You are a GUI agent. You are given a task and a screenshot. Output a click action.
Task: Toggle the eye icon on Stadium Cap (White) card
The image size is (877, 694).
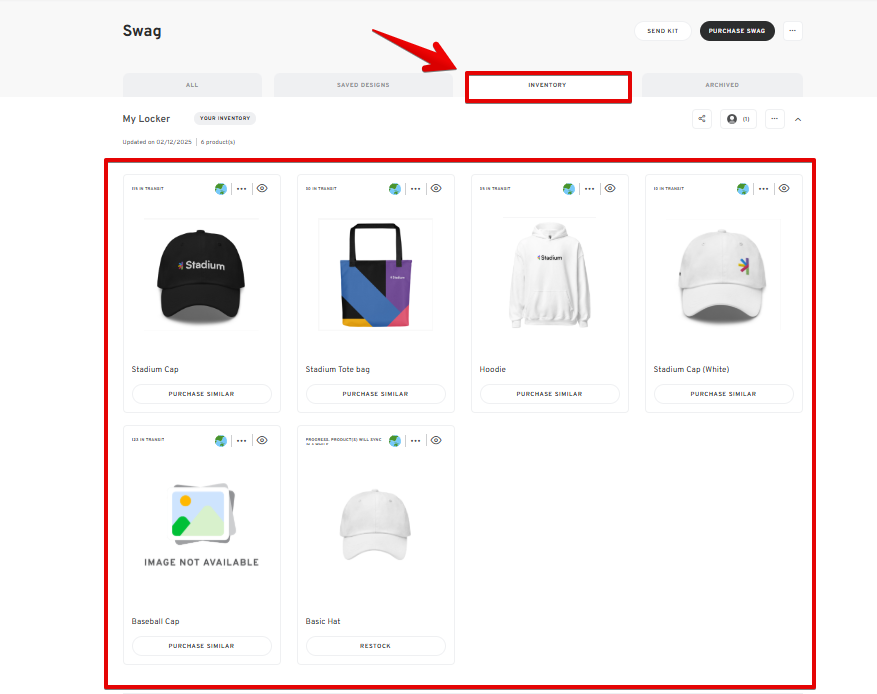pos(784,188)
